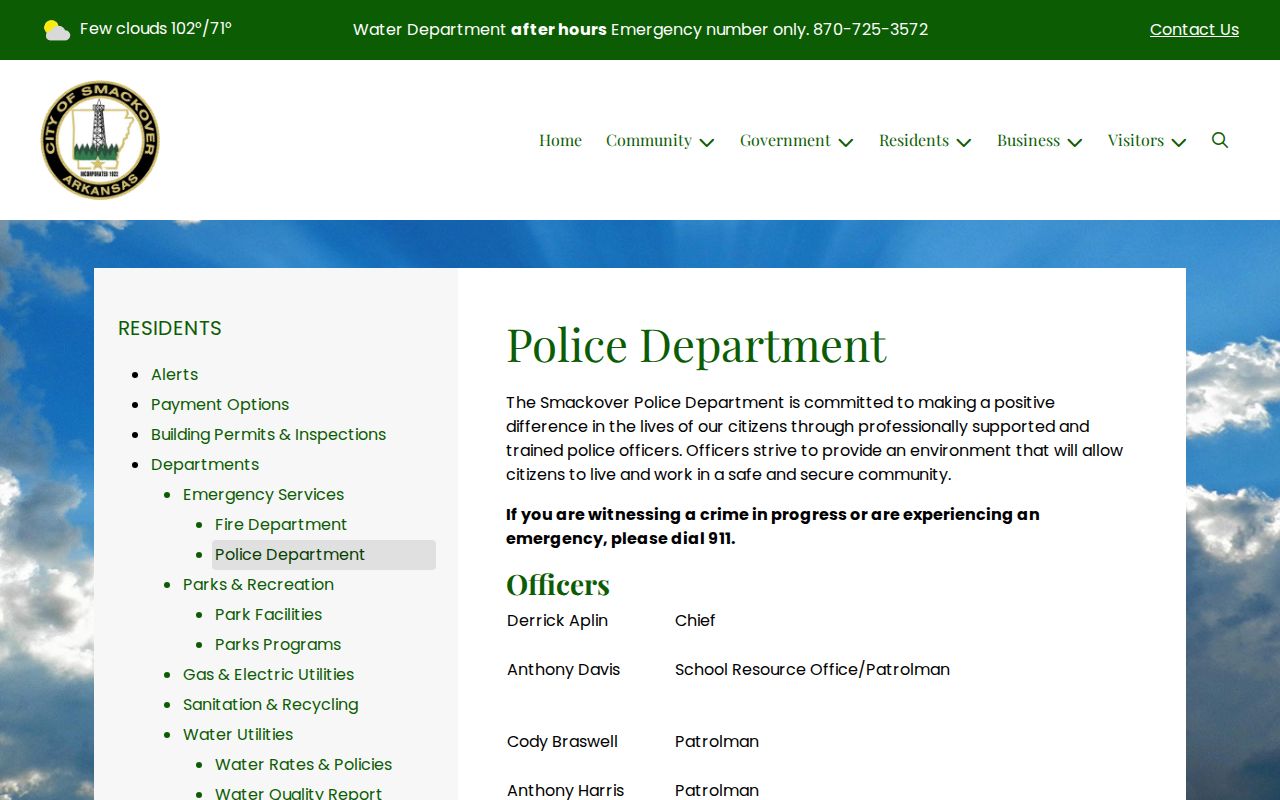Select Emergency Services in the sidebar
Image resolution: width=1280 pixels, height=800 pixels.
tap(263, 494)
